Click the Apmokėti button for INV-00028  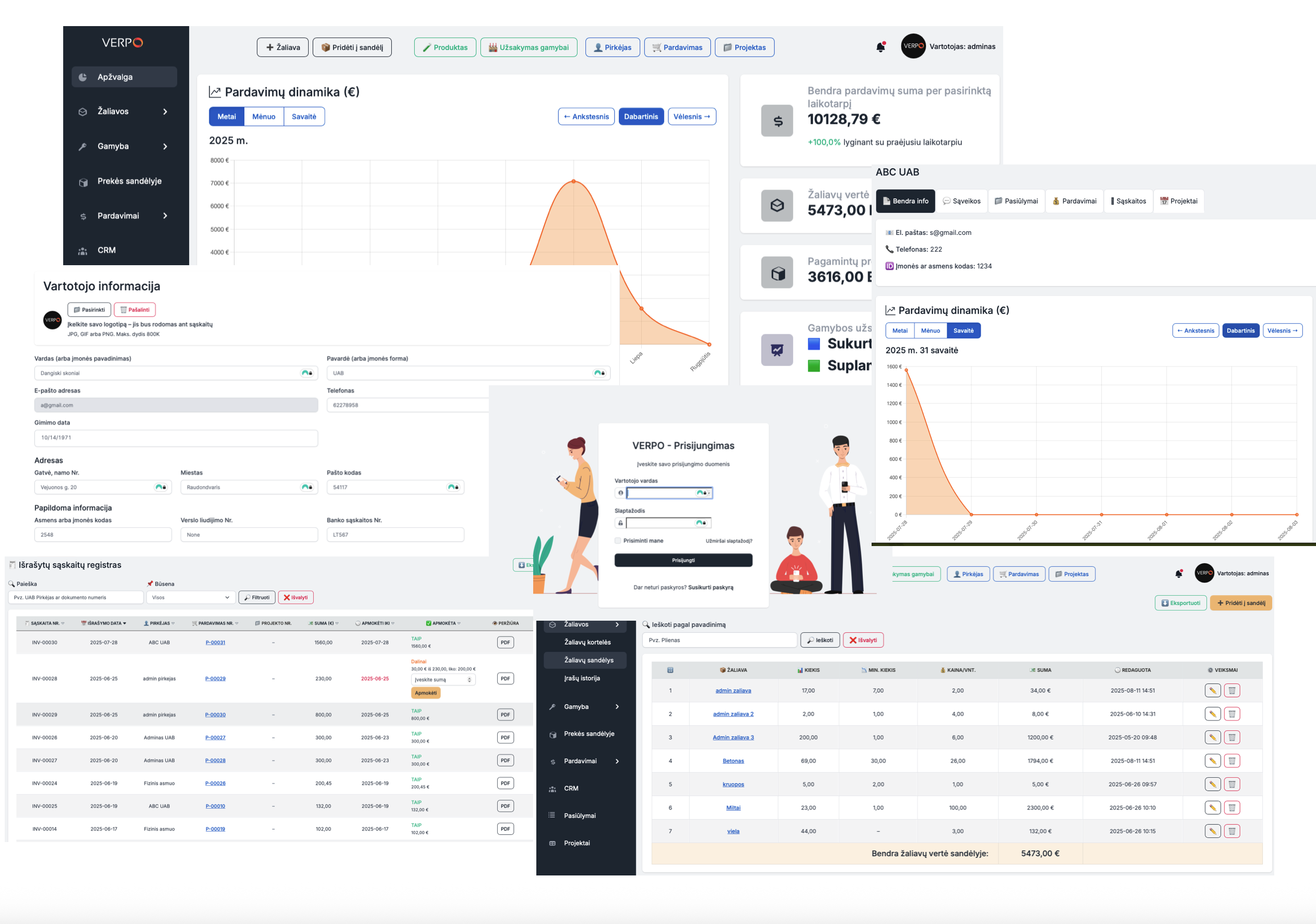(x=426, y=693)
